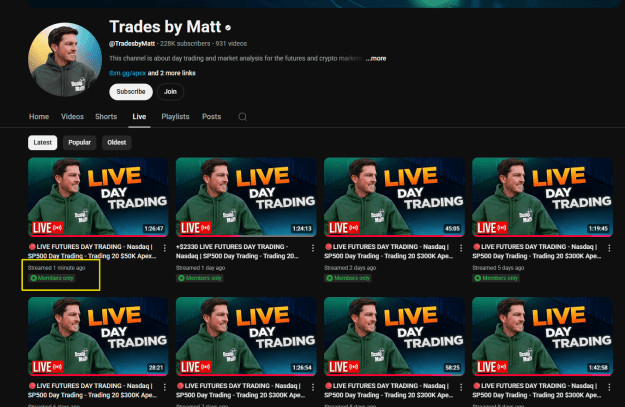Image resolution: width=625 pixels, height=407 pixels.
Task: Play the stream with 28:21 duration
Action: coord(98,336)
